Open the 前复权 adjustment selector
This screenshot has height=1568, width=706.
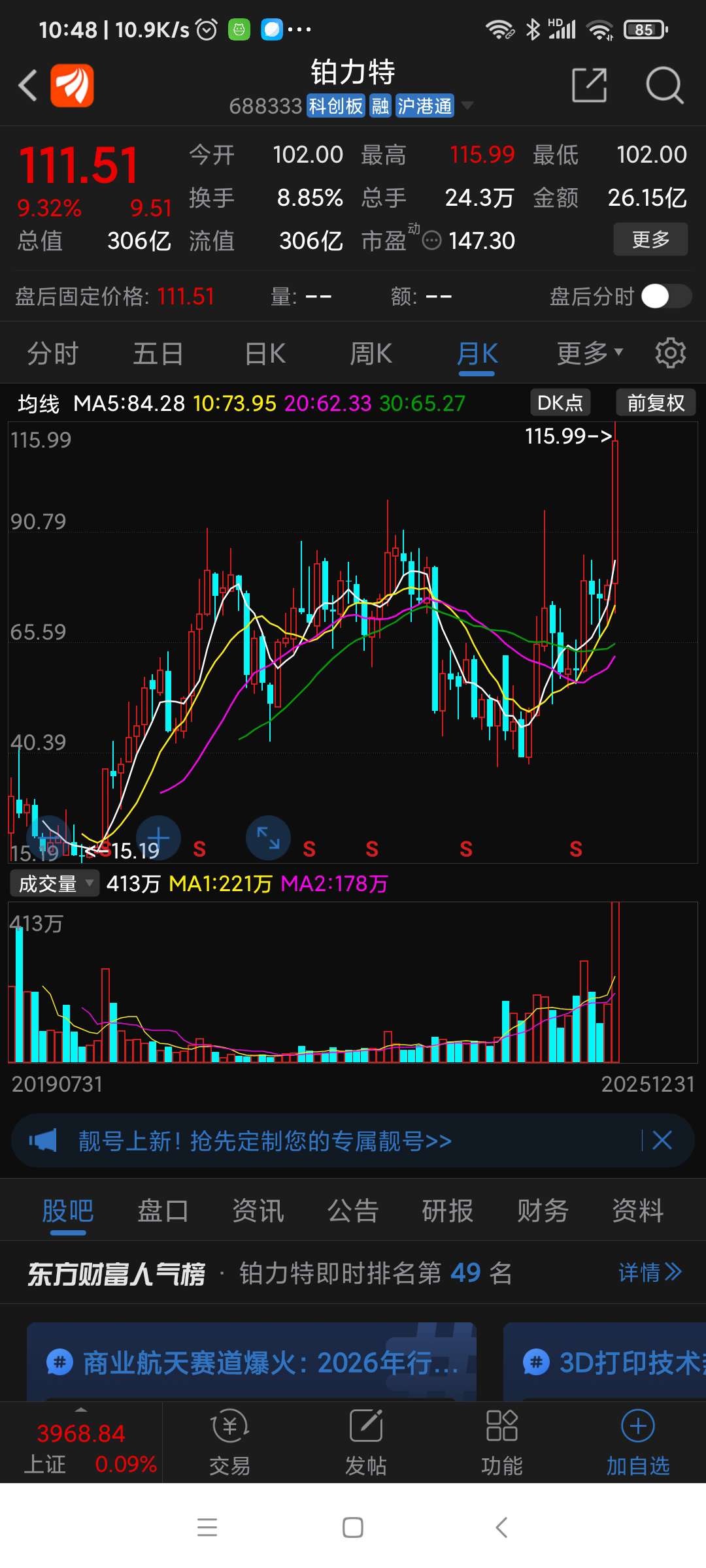(x=656, y=402)
